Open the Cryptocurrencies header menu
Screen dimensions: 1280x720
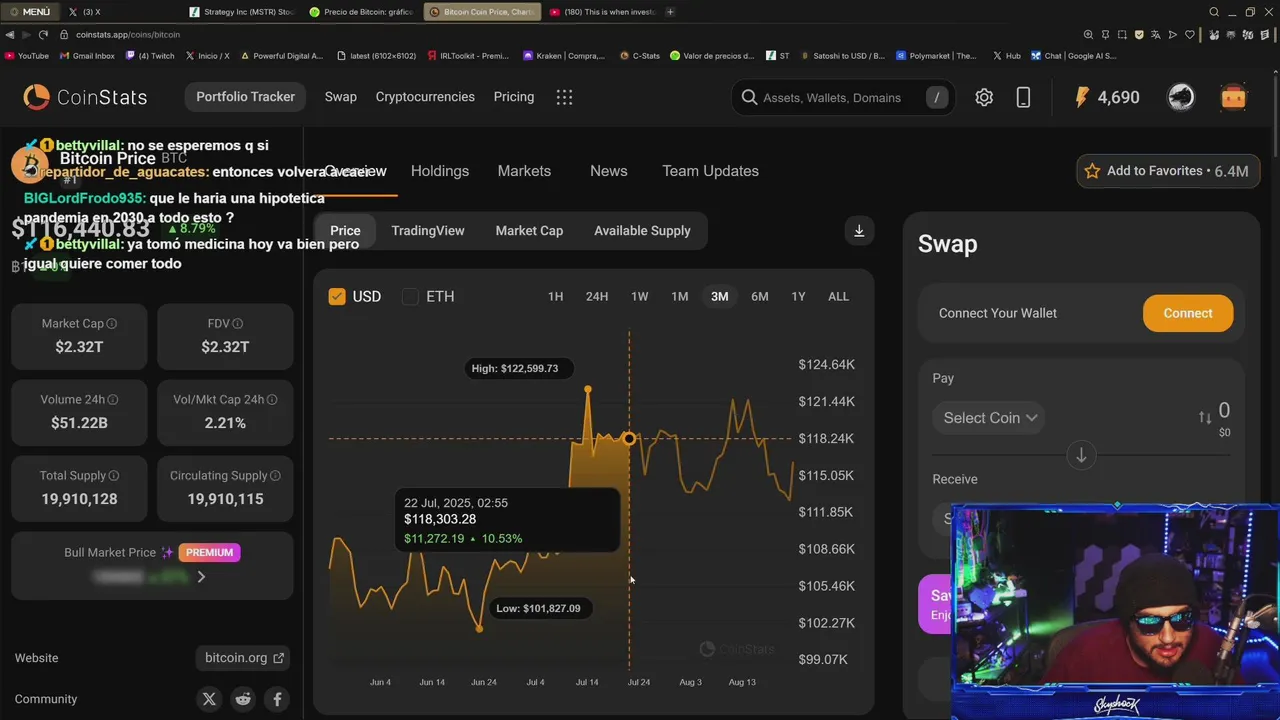point(425,97)
